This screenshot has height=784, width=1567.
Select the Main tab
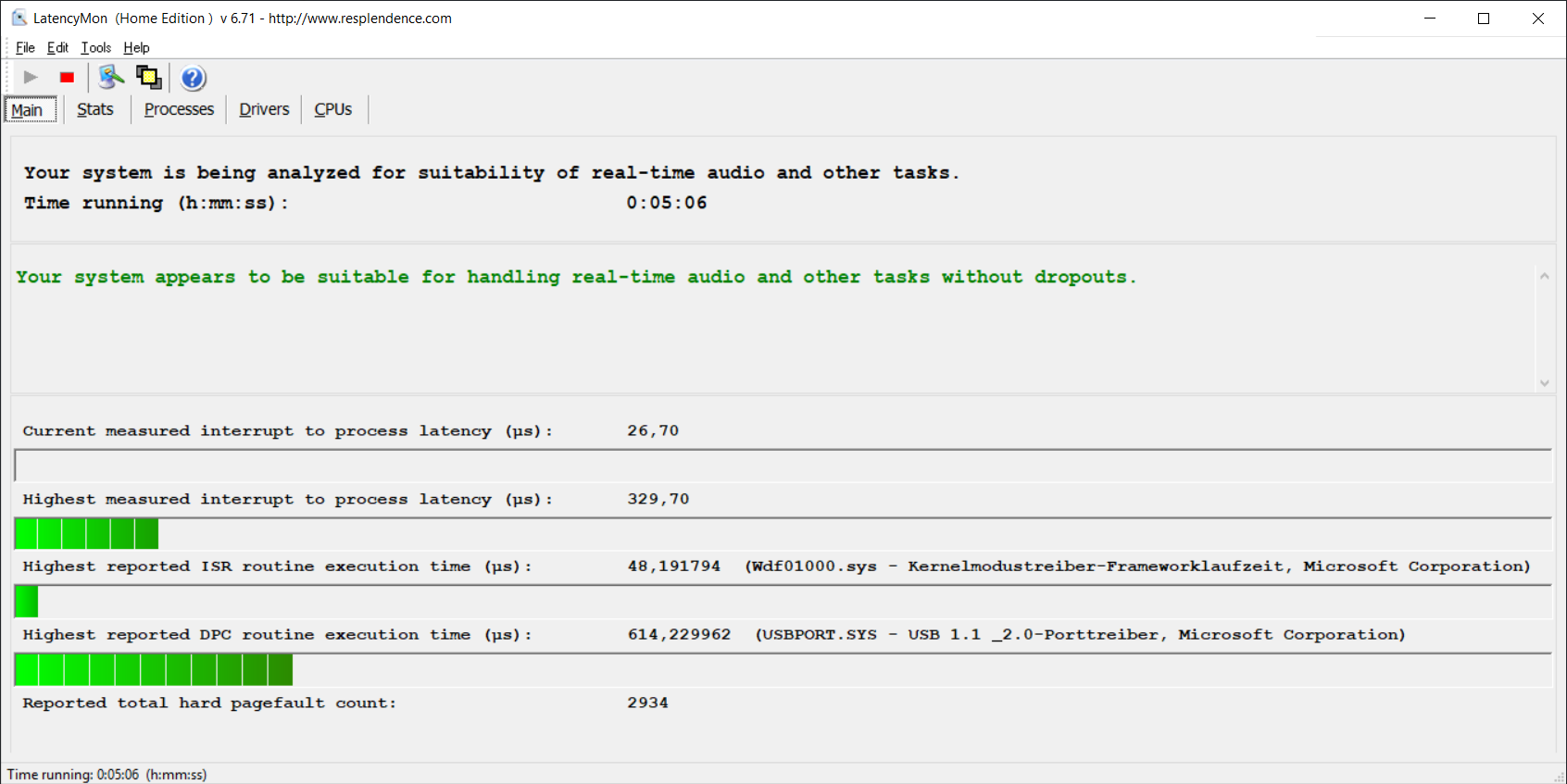tap(28, 110)
